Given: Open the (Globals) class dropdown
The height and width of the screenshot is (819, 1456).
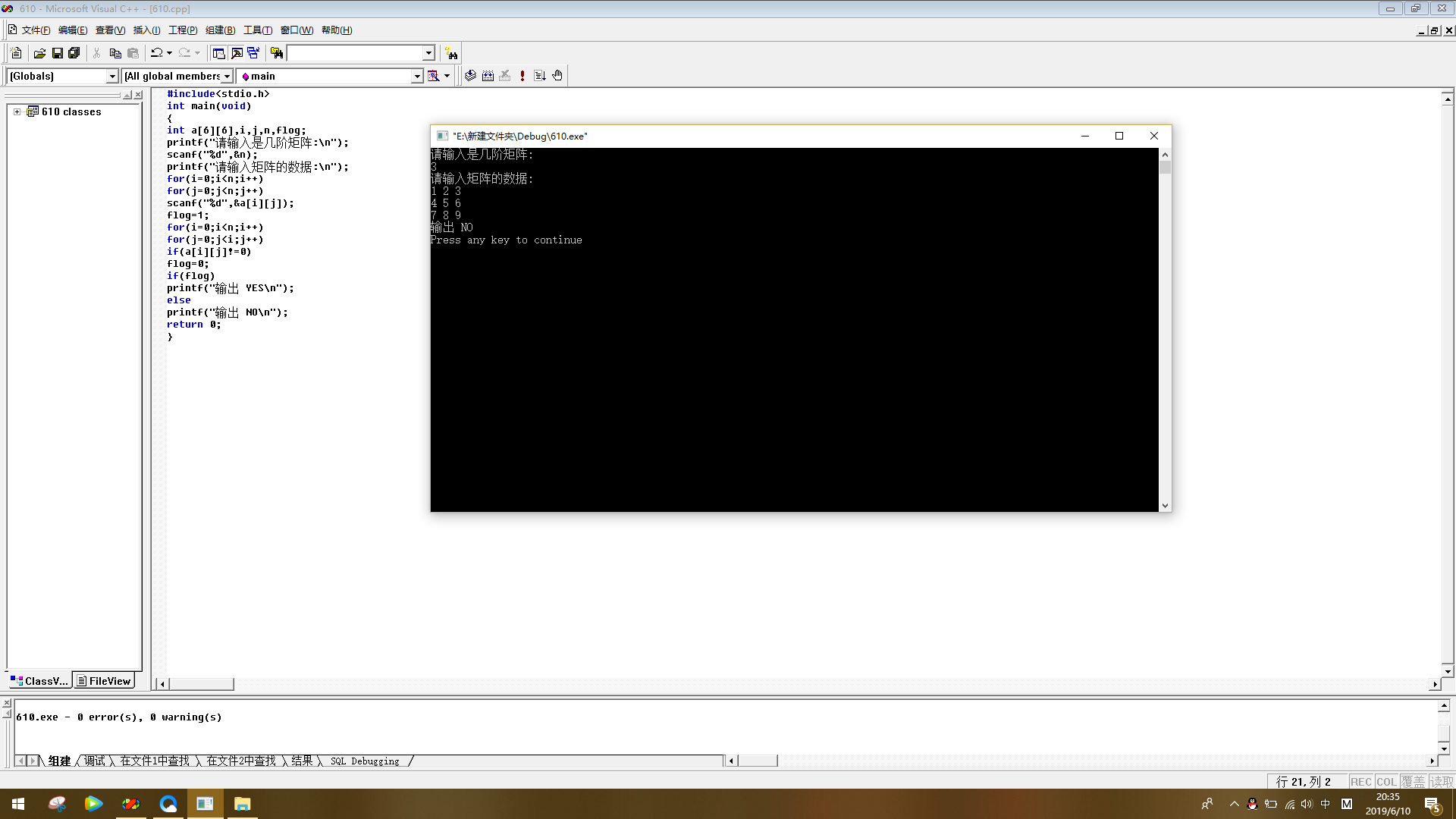Looking at the screenshot, I should point(112,76).
